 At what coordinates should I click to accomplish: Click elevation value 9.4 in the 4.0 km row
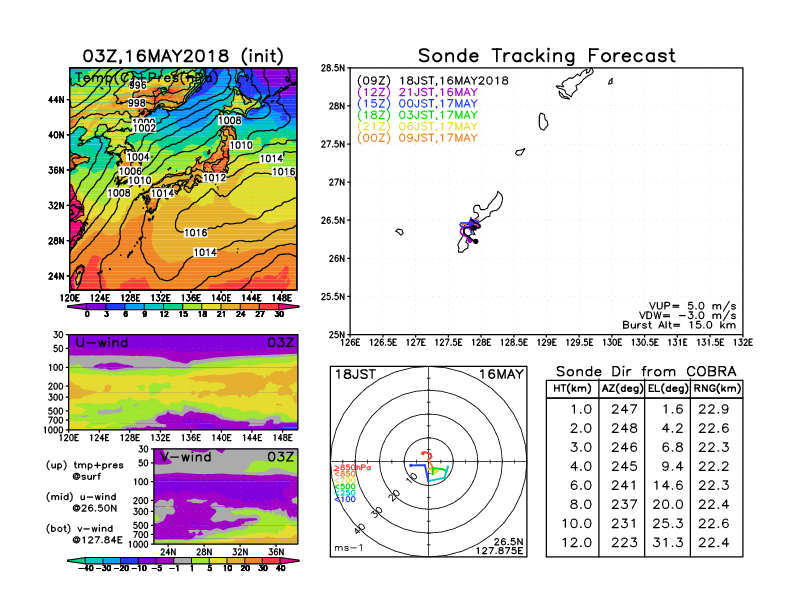click(x=672, y=467)
